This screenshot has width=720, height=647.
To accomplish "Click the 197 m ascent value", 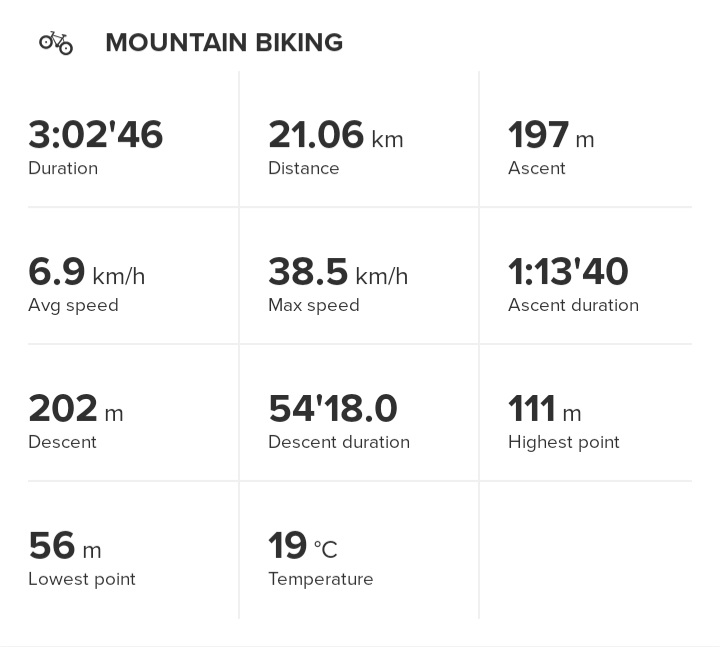I will (551, 135).
